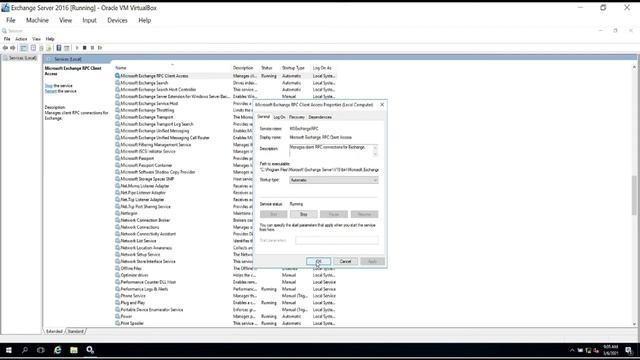The height and width of the screenshot is (360, 640).
Task: Click the taskbar search magnifier icon
Action: pyautogui.click(x=25, y=350)
